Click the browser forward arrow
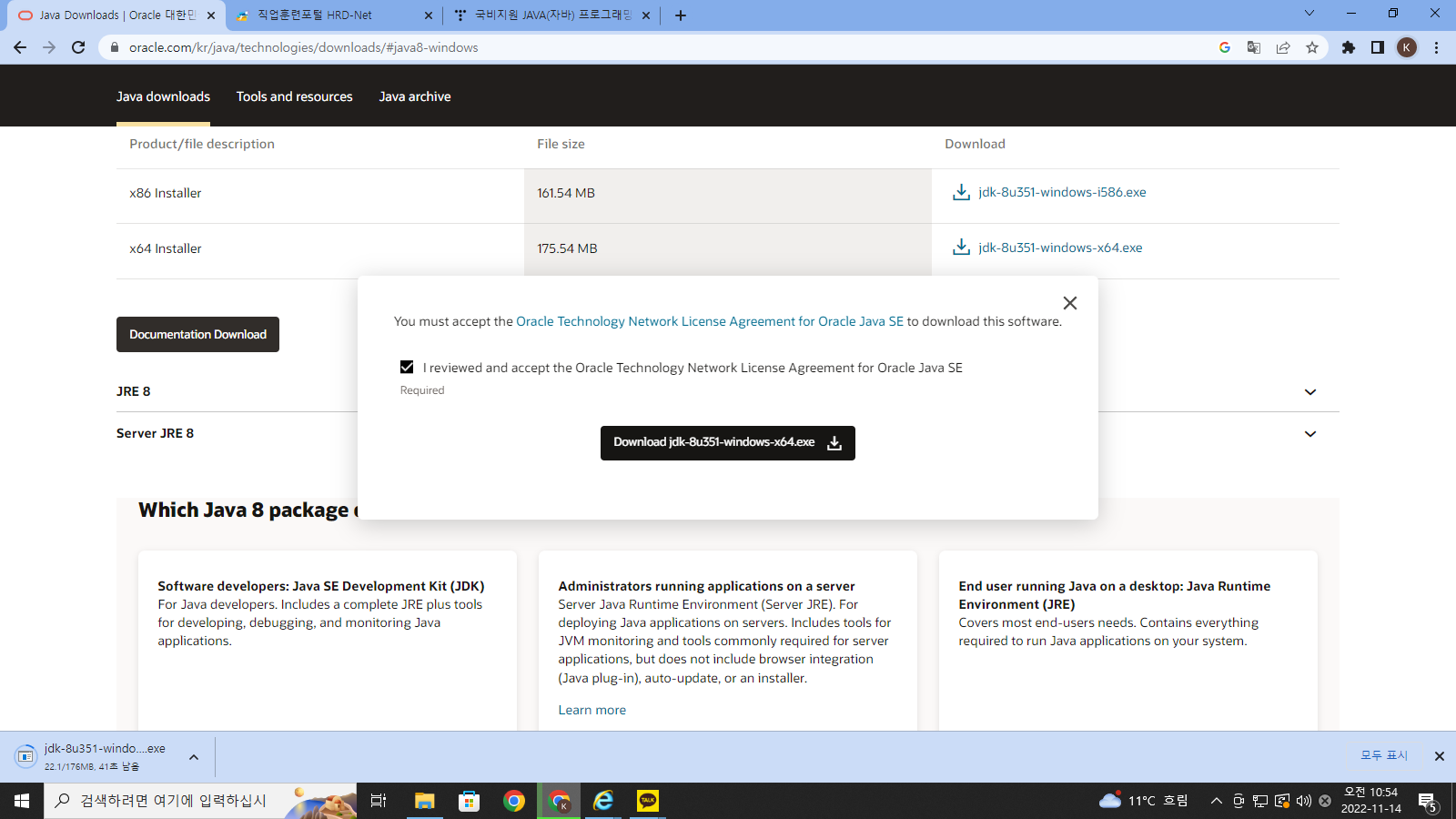1456x819 pixels. click(x=49, y=47)
